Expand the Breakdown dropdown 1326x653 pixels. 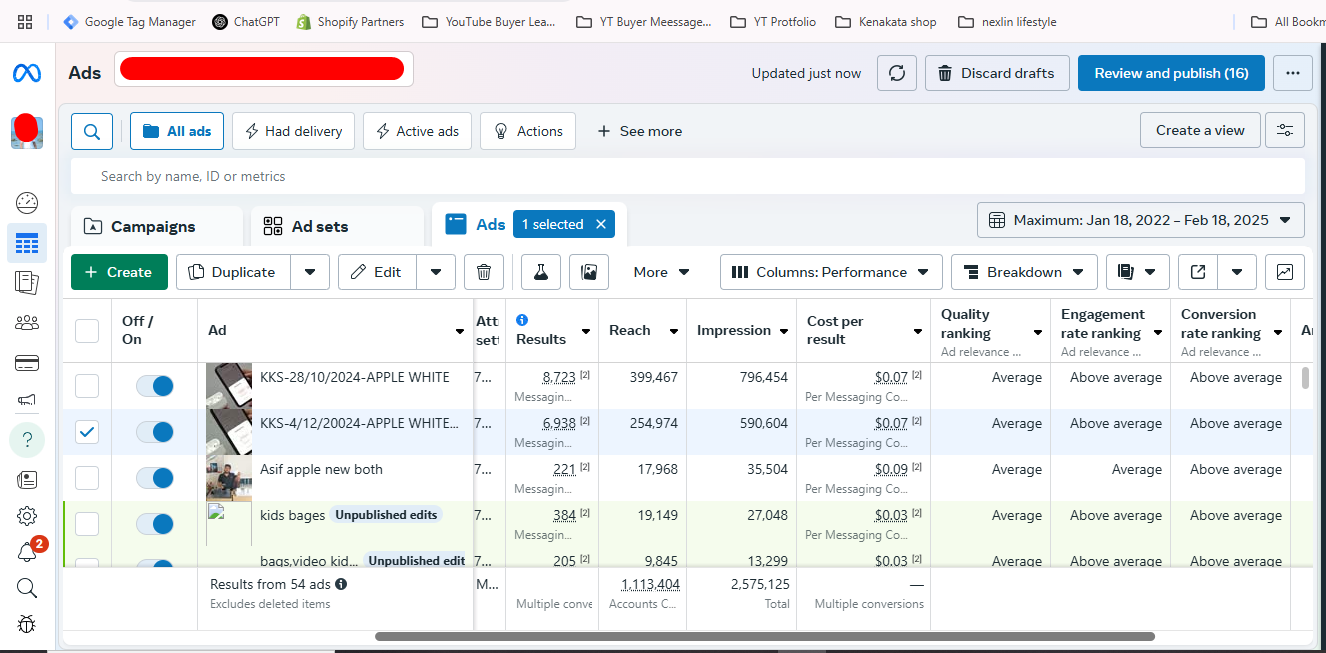(1024, 272)
